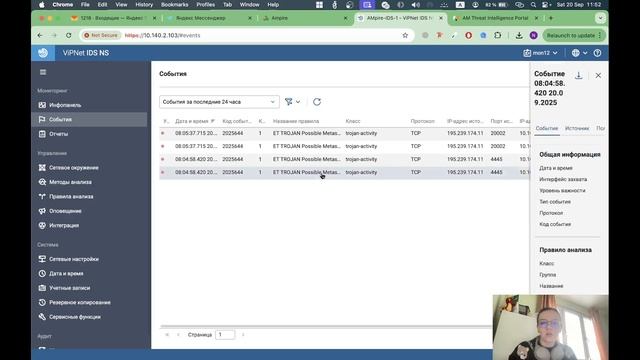Viewport: 640px width, 360px height.
Task: Open a new browser tab
Action: [551, 18]
